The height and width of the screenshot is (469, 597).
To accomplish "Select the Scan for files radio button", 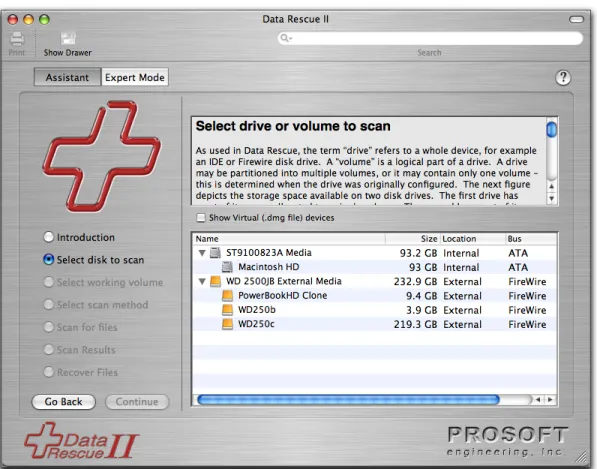I will [x=48, y=327].
